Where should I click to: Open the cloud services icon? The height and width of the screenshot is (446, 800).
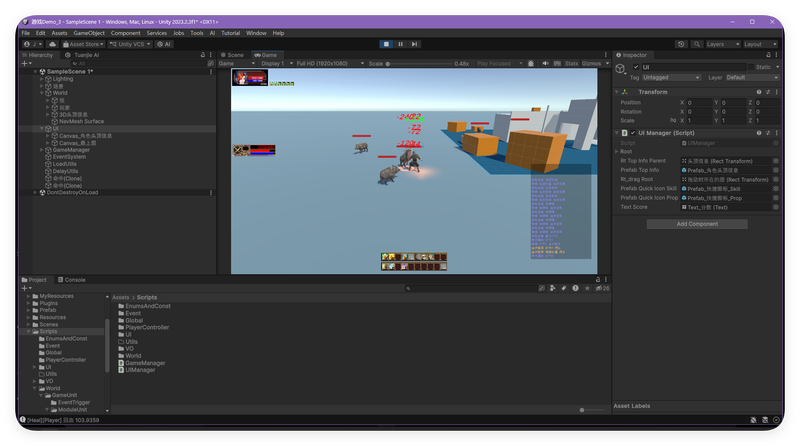pyautogui.click(x=53, y=44)
